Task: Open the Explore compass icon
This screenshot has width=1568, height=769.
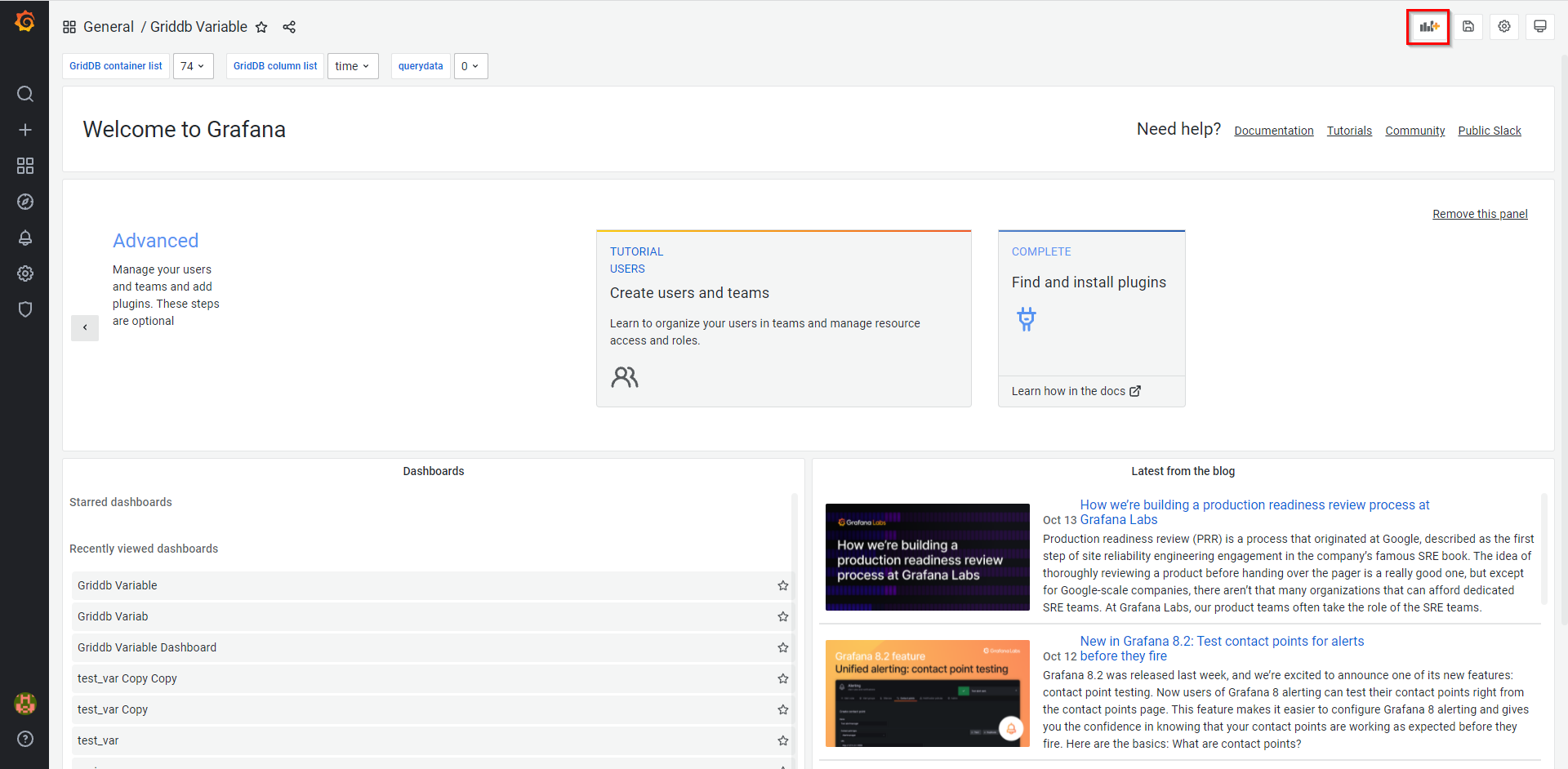Action: click(x=25, y=202)
